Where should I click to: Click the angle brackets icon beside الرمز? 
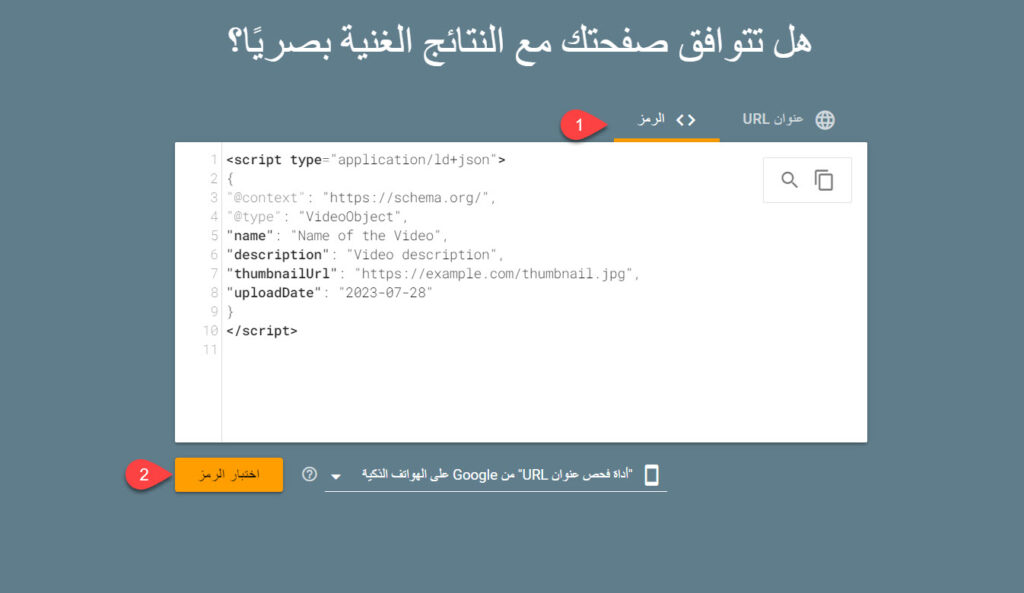point(685,120)
